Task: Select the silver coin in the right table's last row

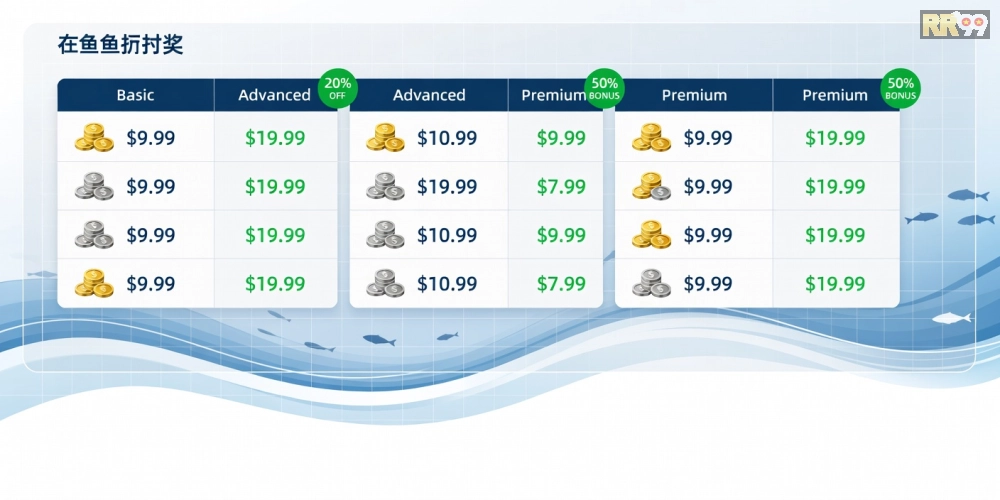Action: pyautogui.click(x=651, y=284)
